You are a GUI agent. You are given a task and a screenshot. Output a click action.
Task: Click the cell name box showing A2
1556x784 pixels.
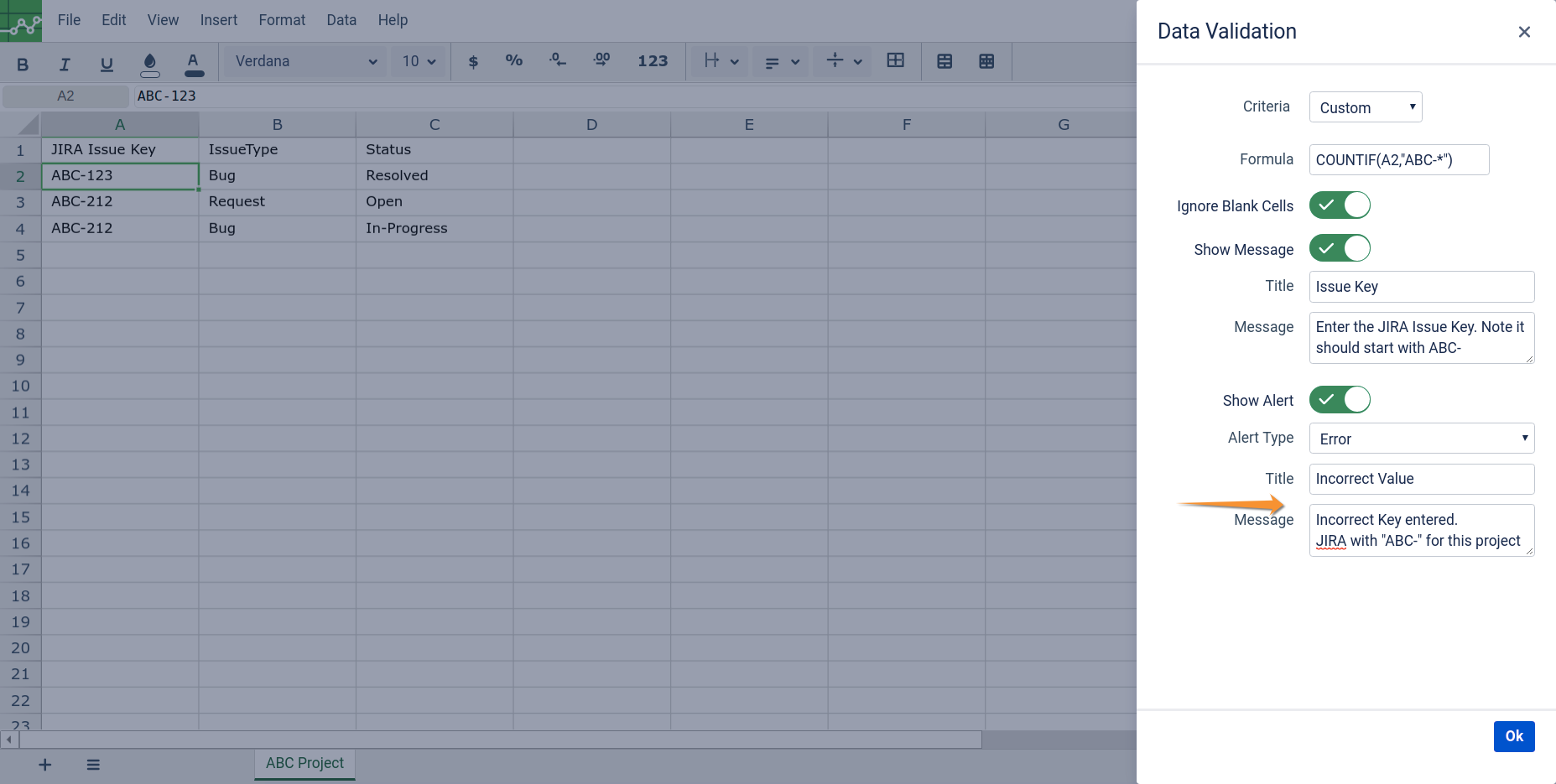pos(65,96)
